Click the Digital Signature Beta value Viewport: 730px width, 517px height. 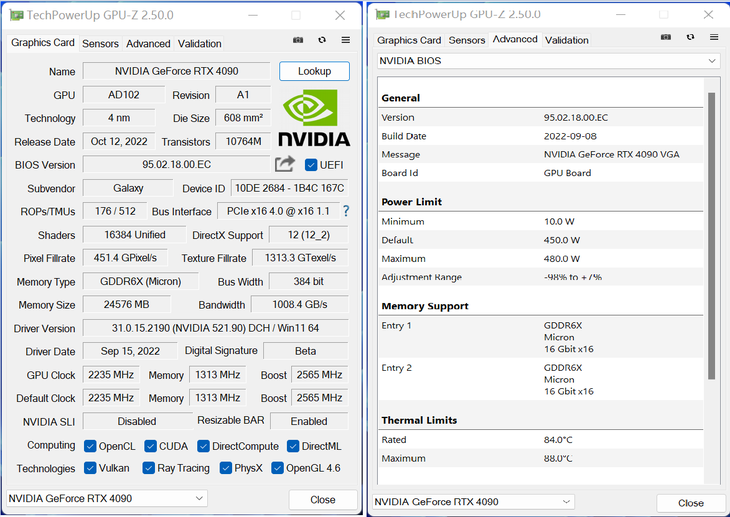(x=305, y=351)
